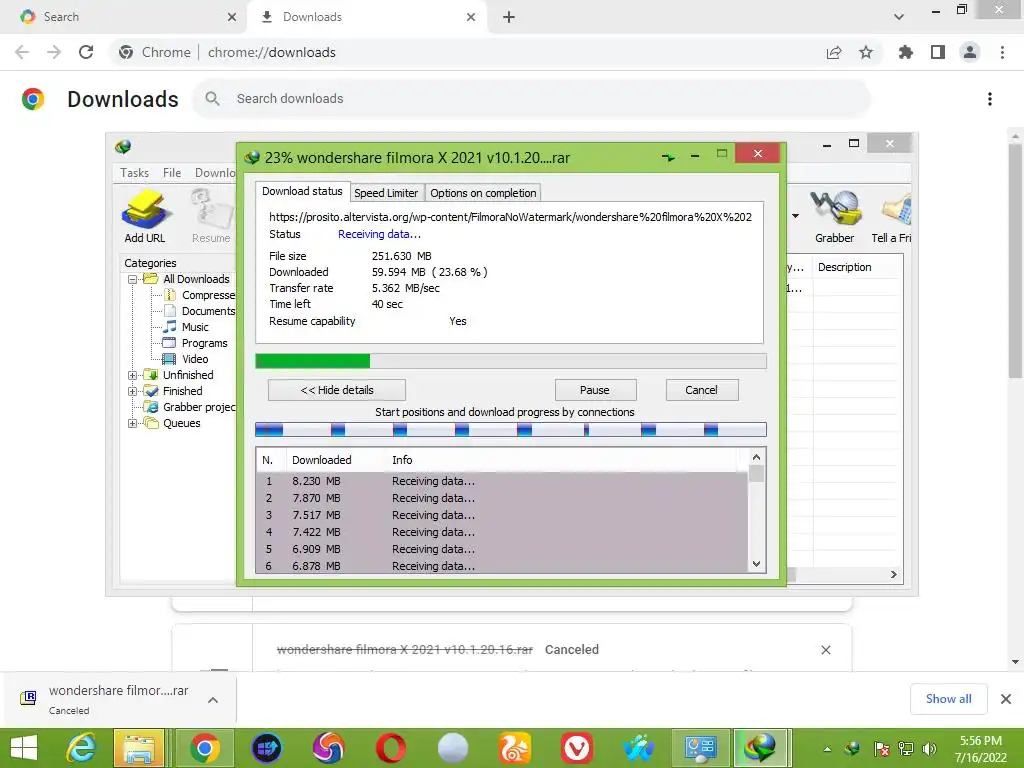Bookmark this page with the star icon
The width and height of the screenshot is (1024, 768).
point(866,52)
